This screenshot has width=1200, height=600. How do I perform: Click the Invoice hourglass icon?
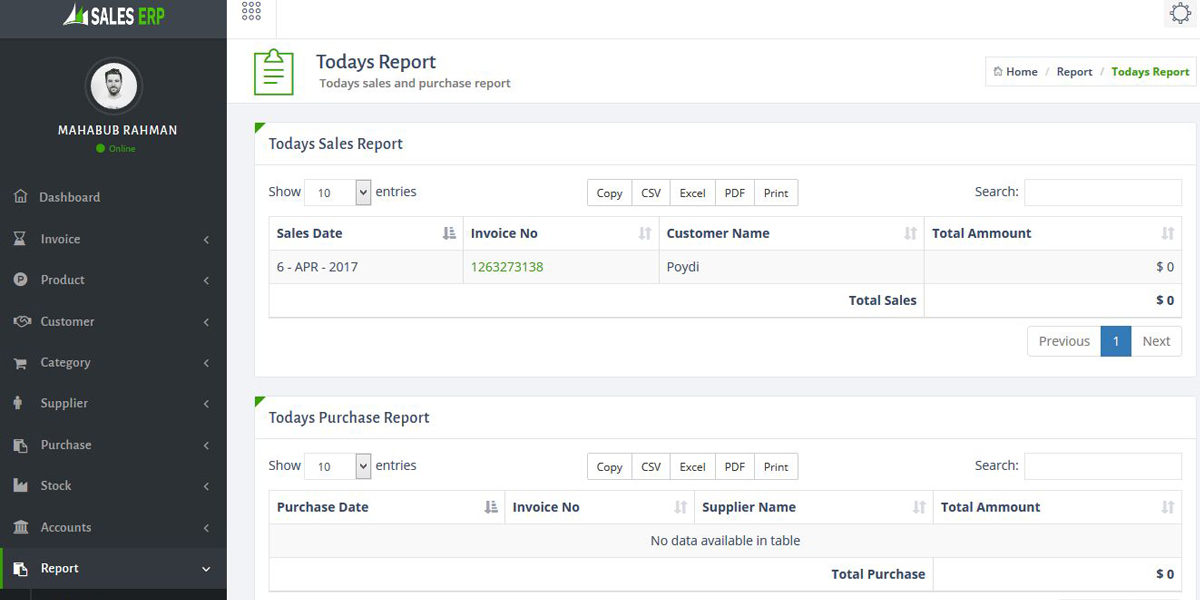pos(20,239)
